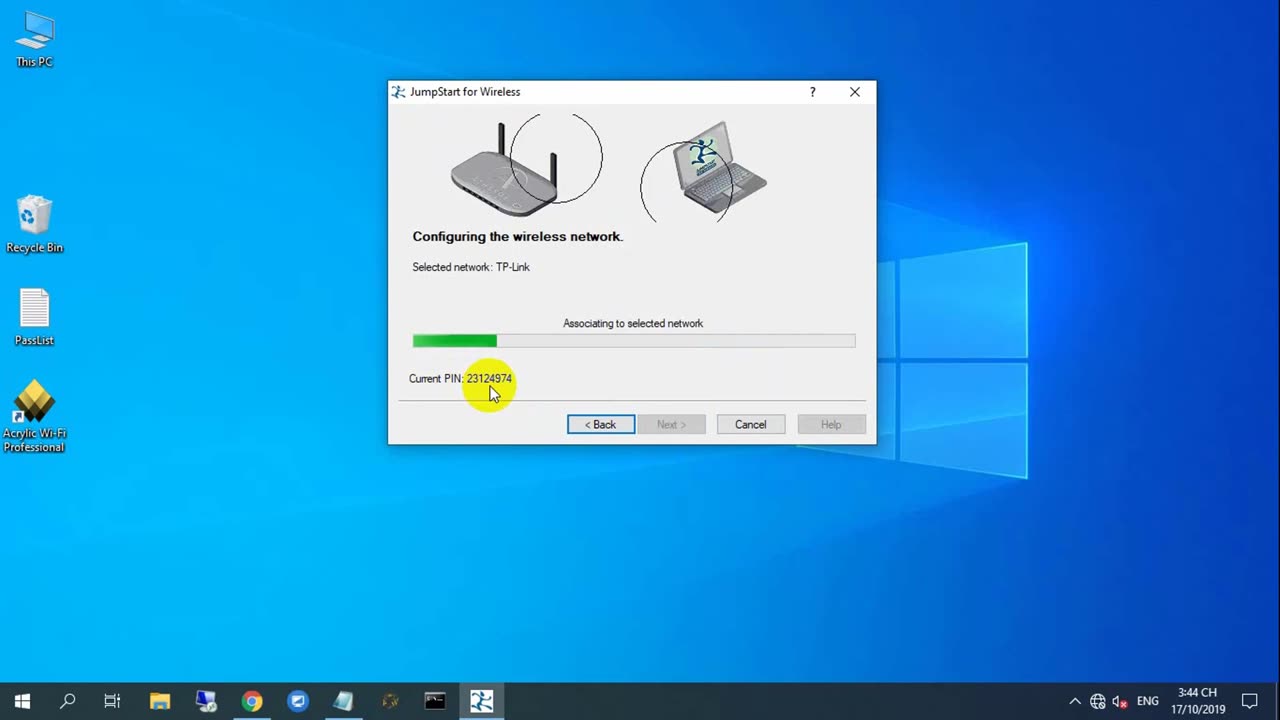
Task: Click the JumpStart title bar icon
Action: [x=399, y=92]
